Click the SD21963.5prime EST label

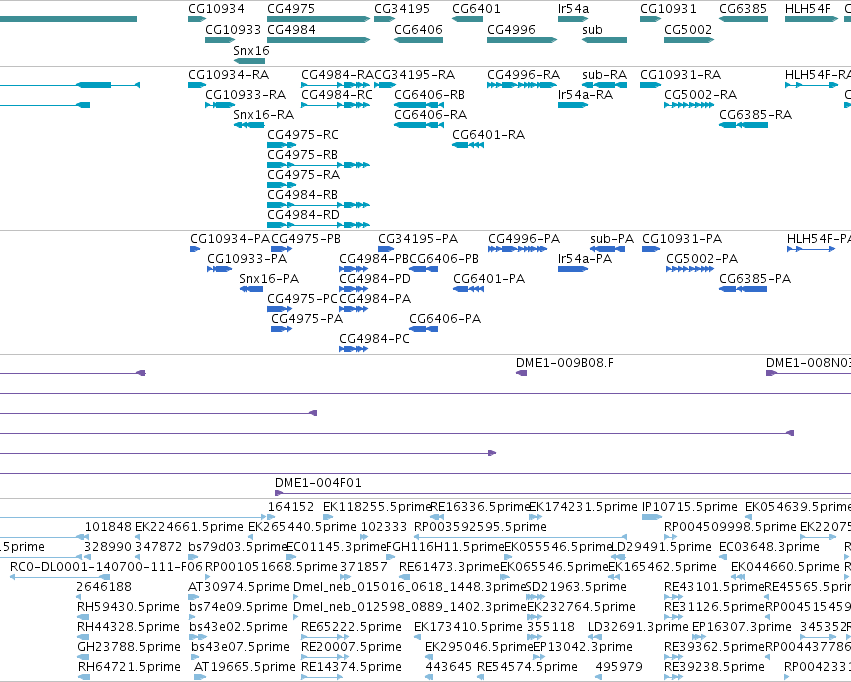click(576, 587)
